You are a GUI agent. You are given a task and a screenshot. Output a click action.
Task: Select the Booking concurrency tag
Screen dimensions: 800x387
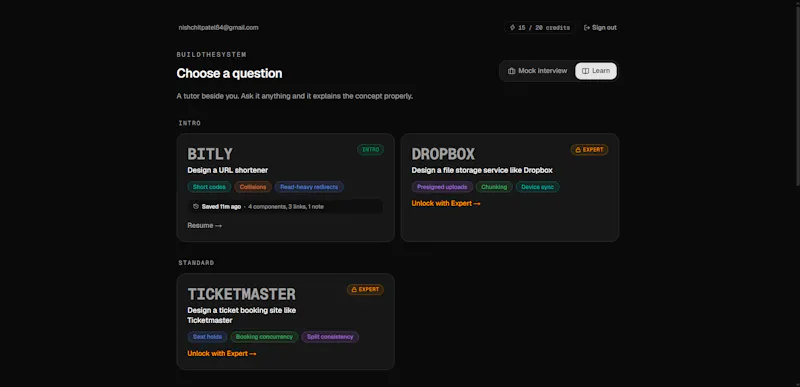(264, 337)
